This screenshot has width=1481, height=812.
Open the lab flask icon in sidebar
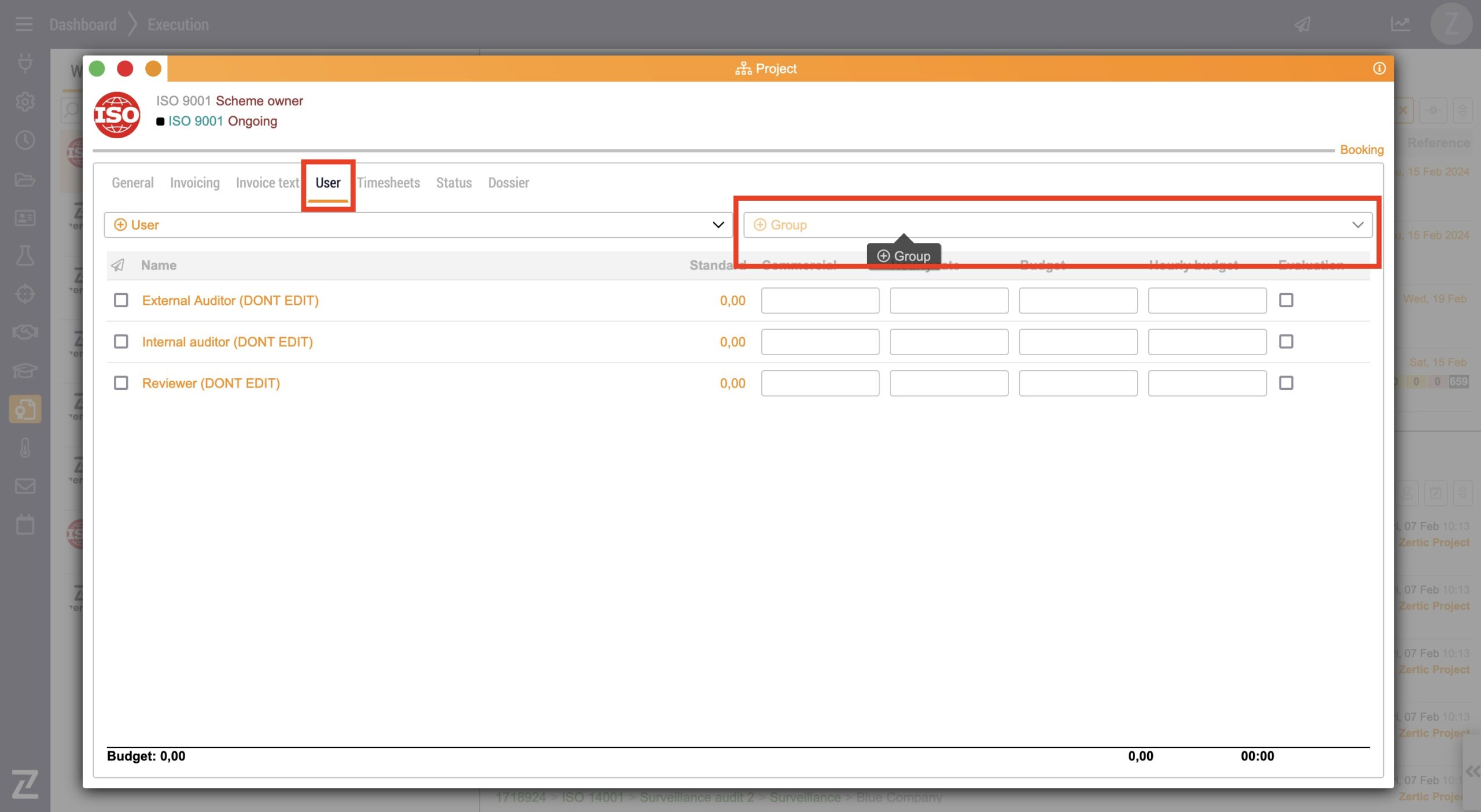(x=25, y=255)
